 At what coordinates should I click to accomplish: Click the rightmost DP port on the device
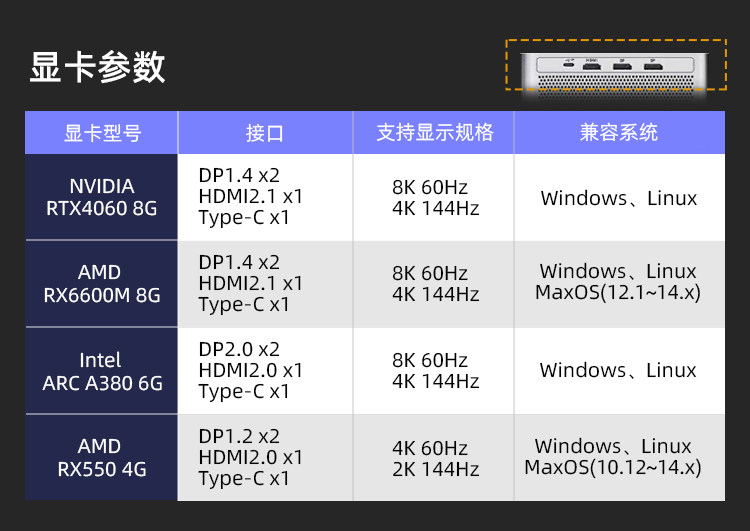(653, 66)
